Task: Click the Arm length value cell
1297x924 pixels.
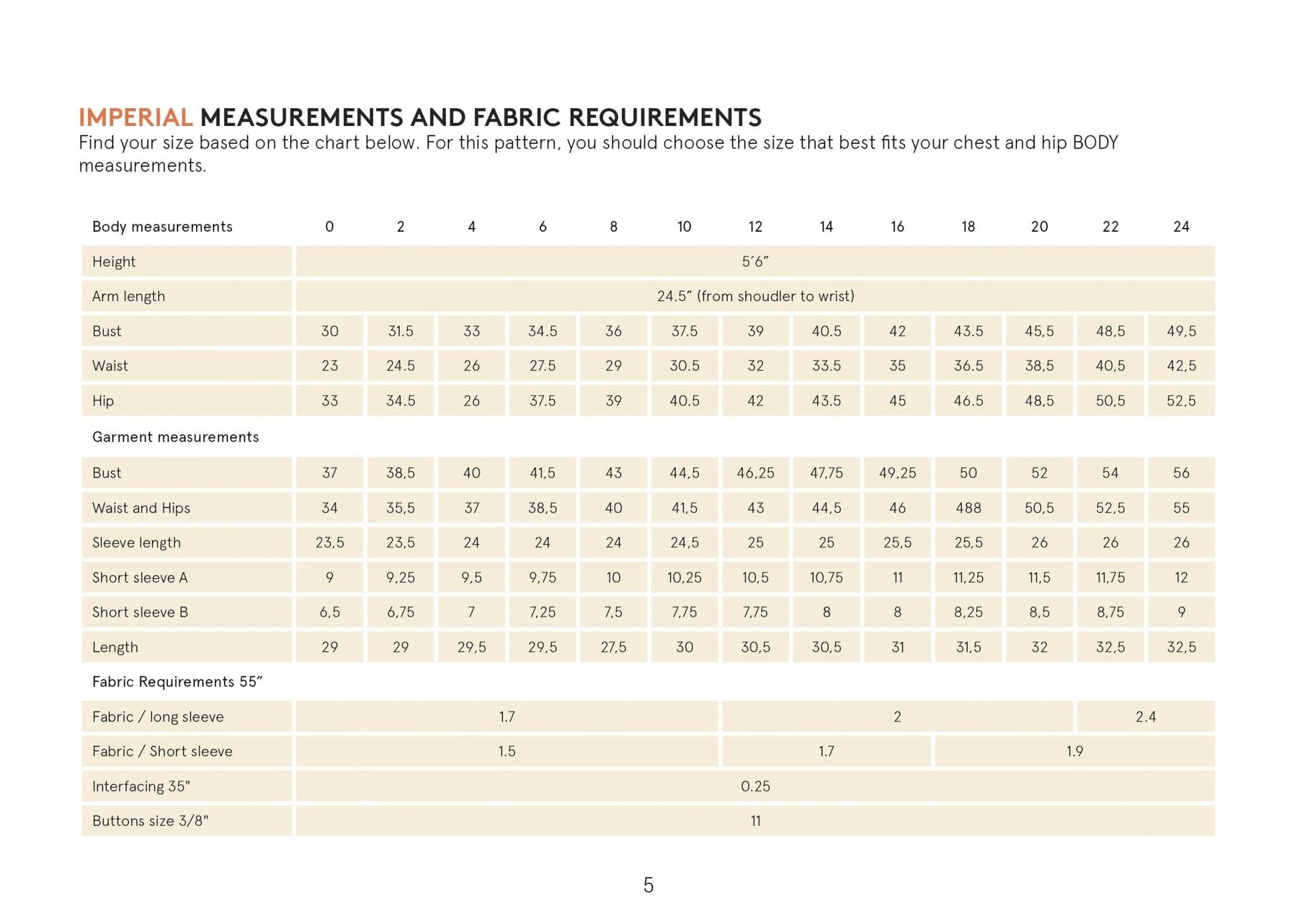Action: pos(754,296)
